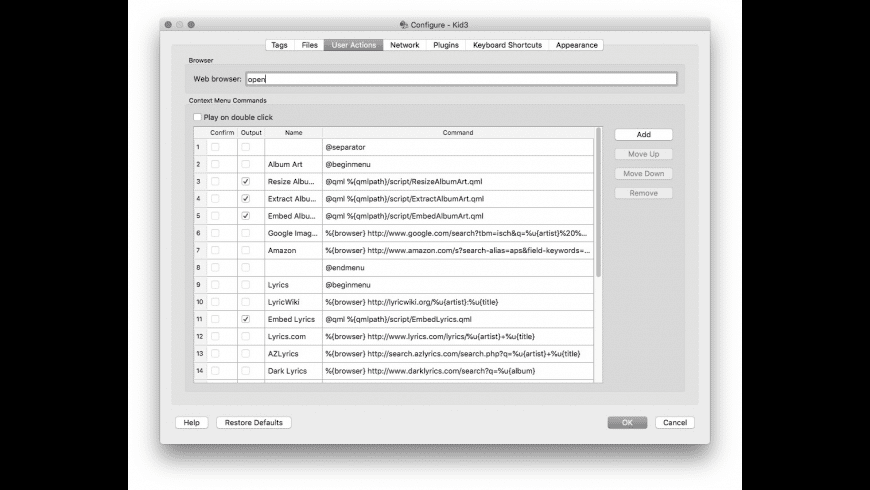Click the Add button
This screenshot has width=870, height=490.
644,134
